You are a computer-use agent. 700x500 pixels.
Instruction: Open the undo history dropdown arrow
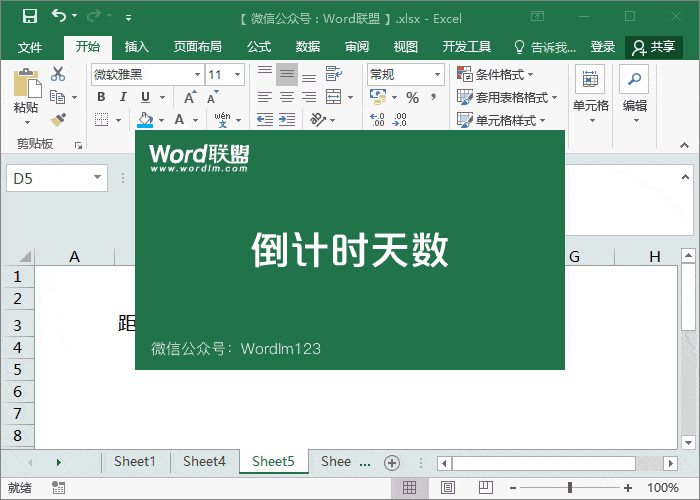tap(75, 16)
